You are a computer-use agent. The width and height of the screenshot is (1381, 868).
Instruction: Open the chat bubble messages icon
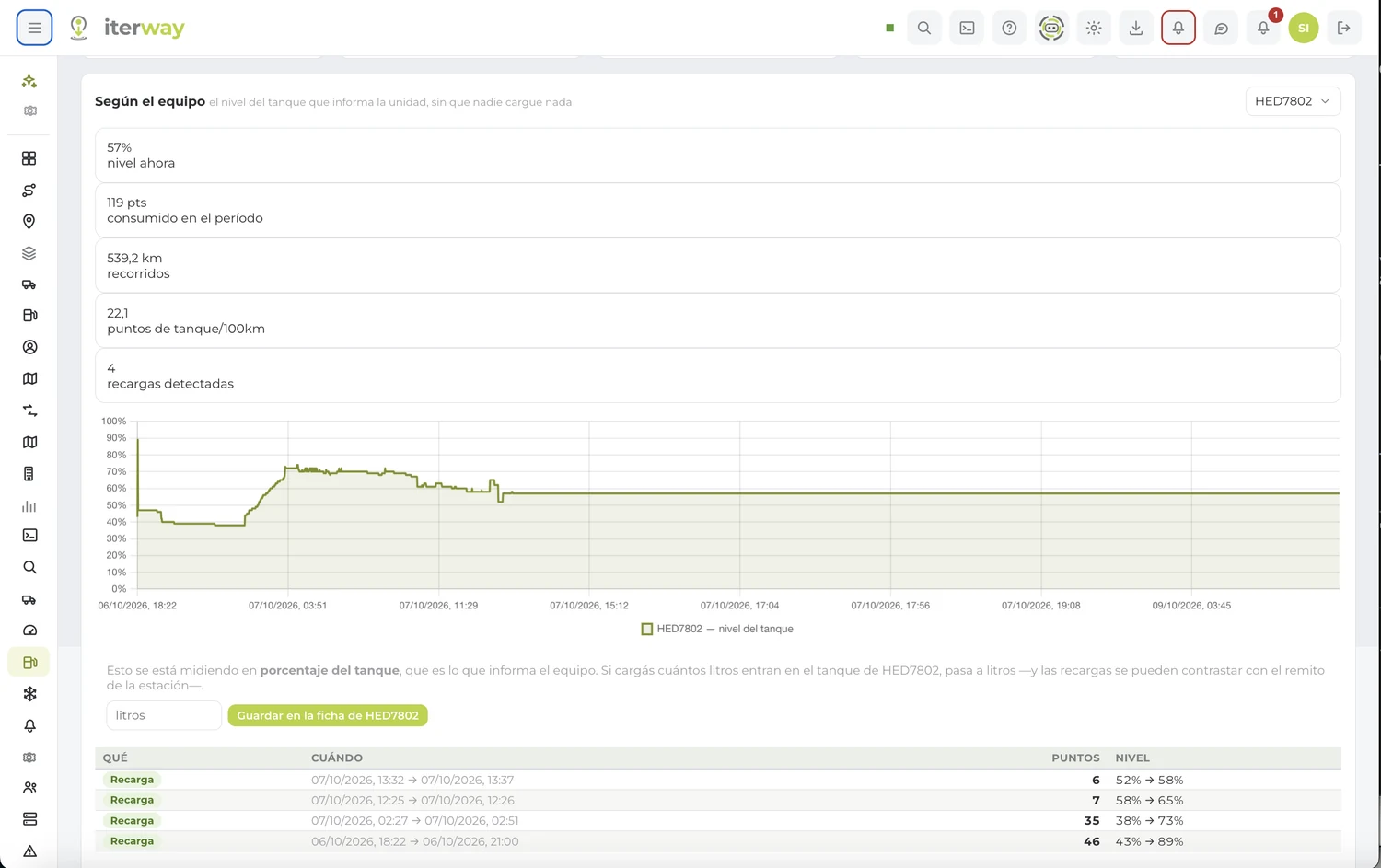pos(1221,28)
